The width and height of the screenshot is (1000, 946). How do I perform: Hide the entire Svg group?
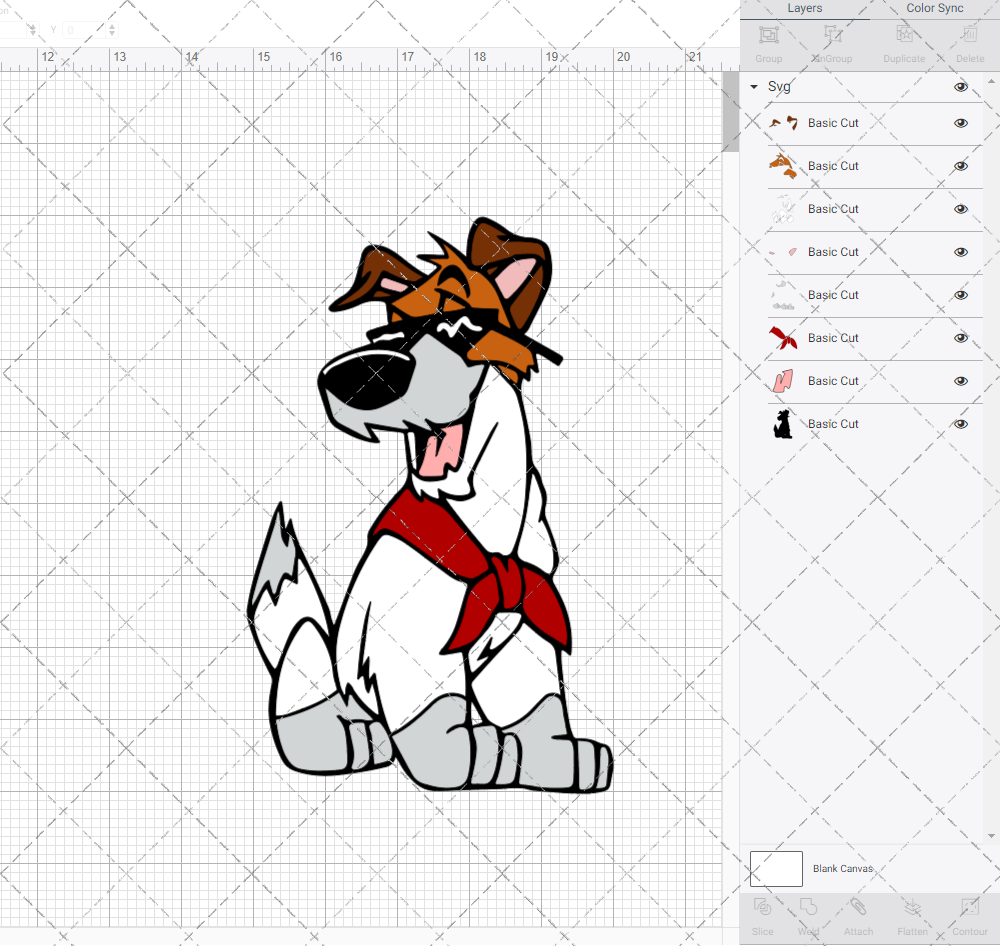tap(960, 87)
